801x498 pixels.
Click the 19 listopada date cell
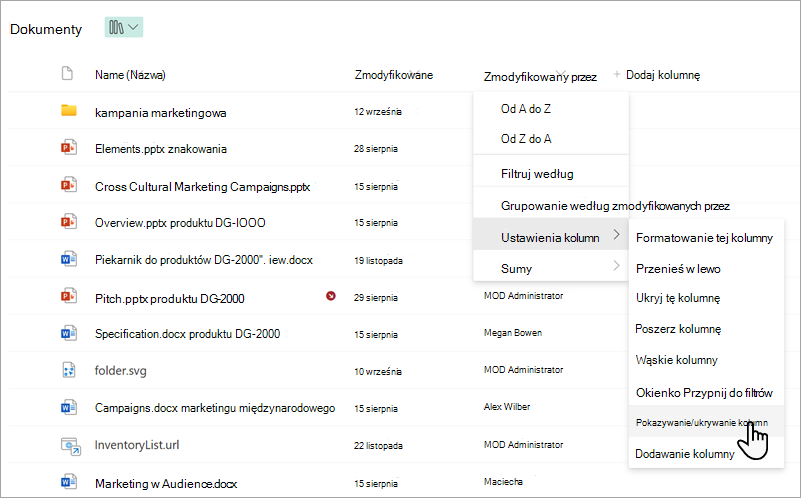(x=379, y=260)
